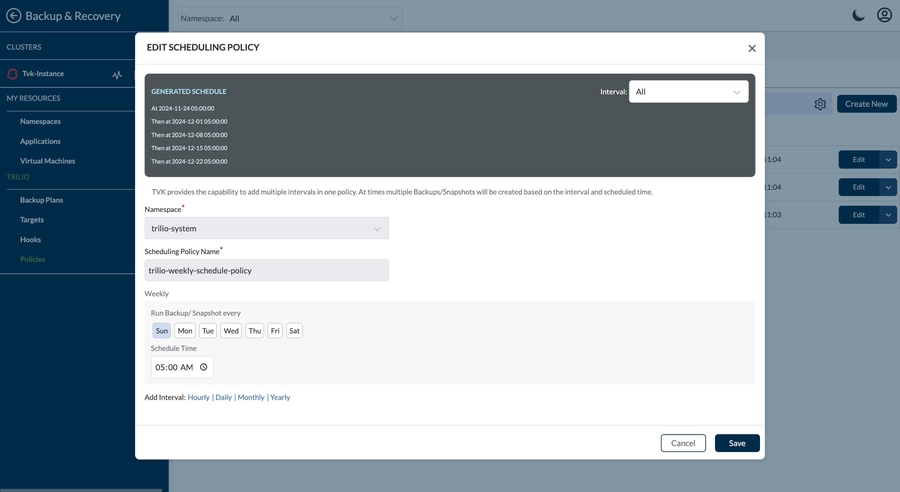Go to Backup Plans in the sidebar
This screenshot has height=492, width=900.
pos(41,200)
